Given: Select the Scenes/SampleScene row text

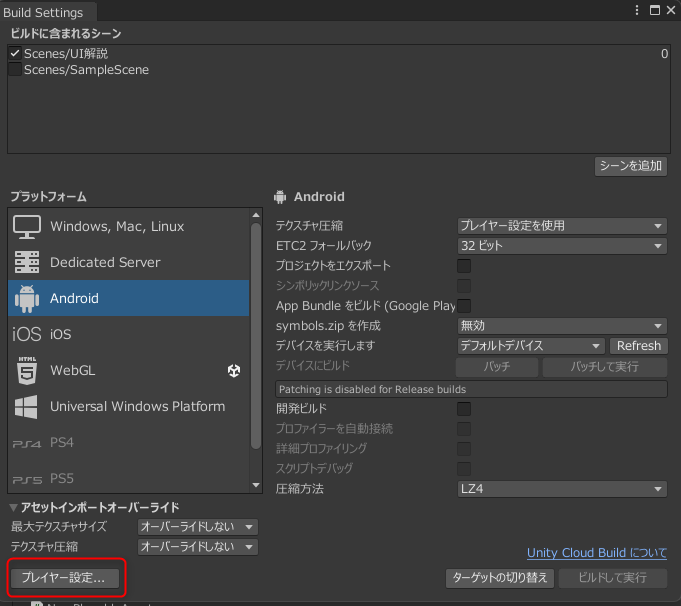Looking at the screenshot, I should (x=86, y=70).
